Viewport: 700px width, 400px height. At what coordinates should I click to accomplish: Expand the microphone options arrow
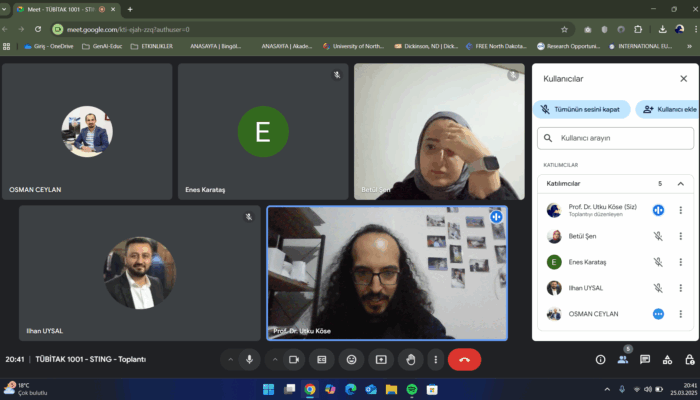pos(228,359)
